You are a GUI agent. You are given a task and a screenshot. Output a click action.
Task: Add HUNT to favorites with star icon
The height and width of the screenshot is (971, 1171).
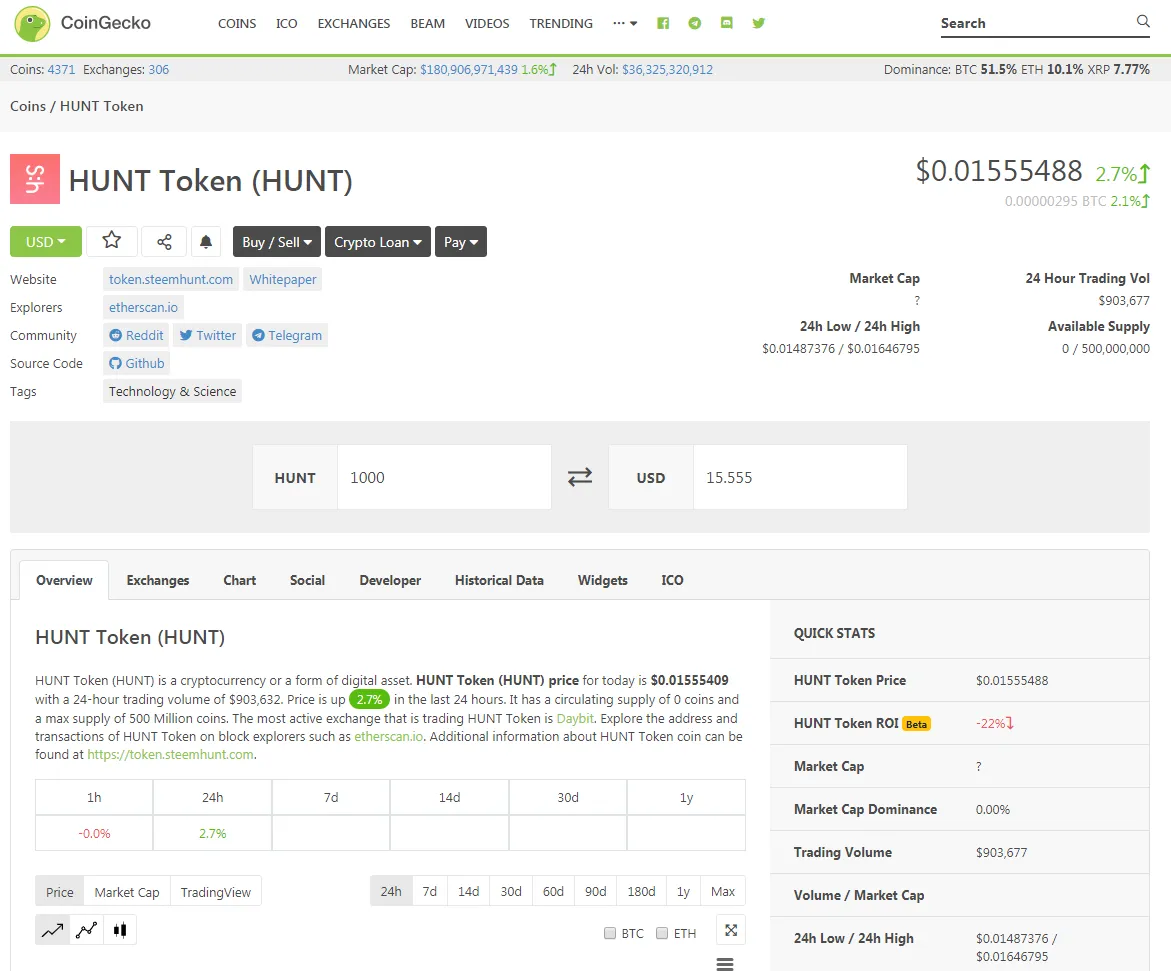(111, 241)
